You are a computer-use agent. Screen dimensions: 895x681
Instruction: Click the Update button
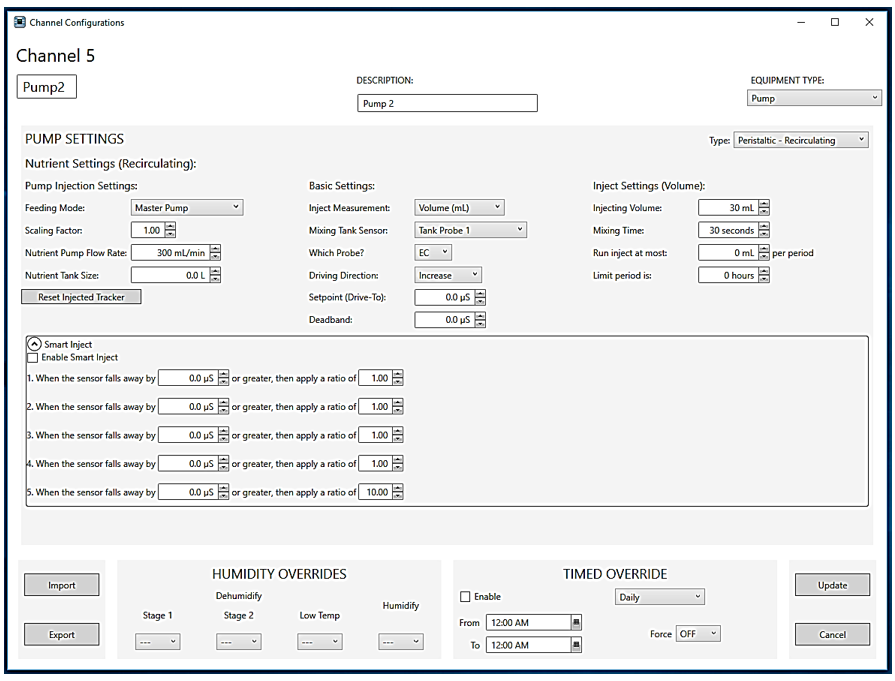click(832, 585)
